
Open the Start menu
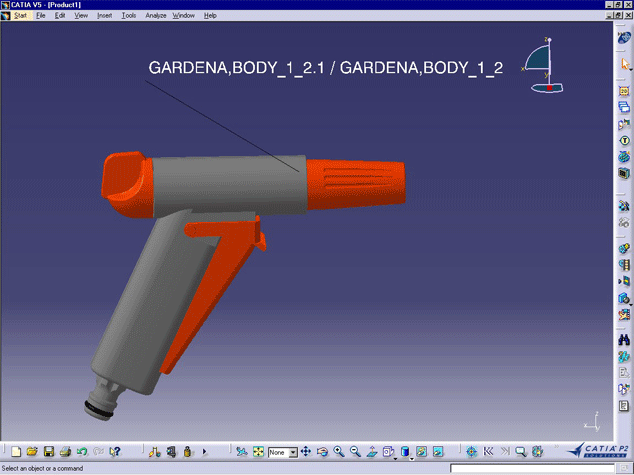[x=20, y=15]
